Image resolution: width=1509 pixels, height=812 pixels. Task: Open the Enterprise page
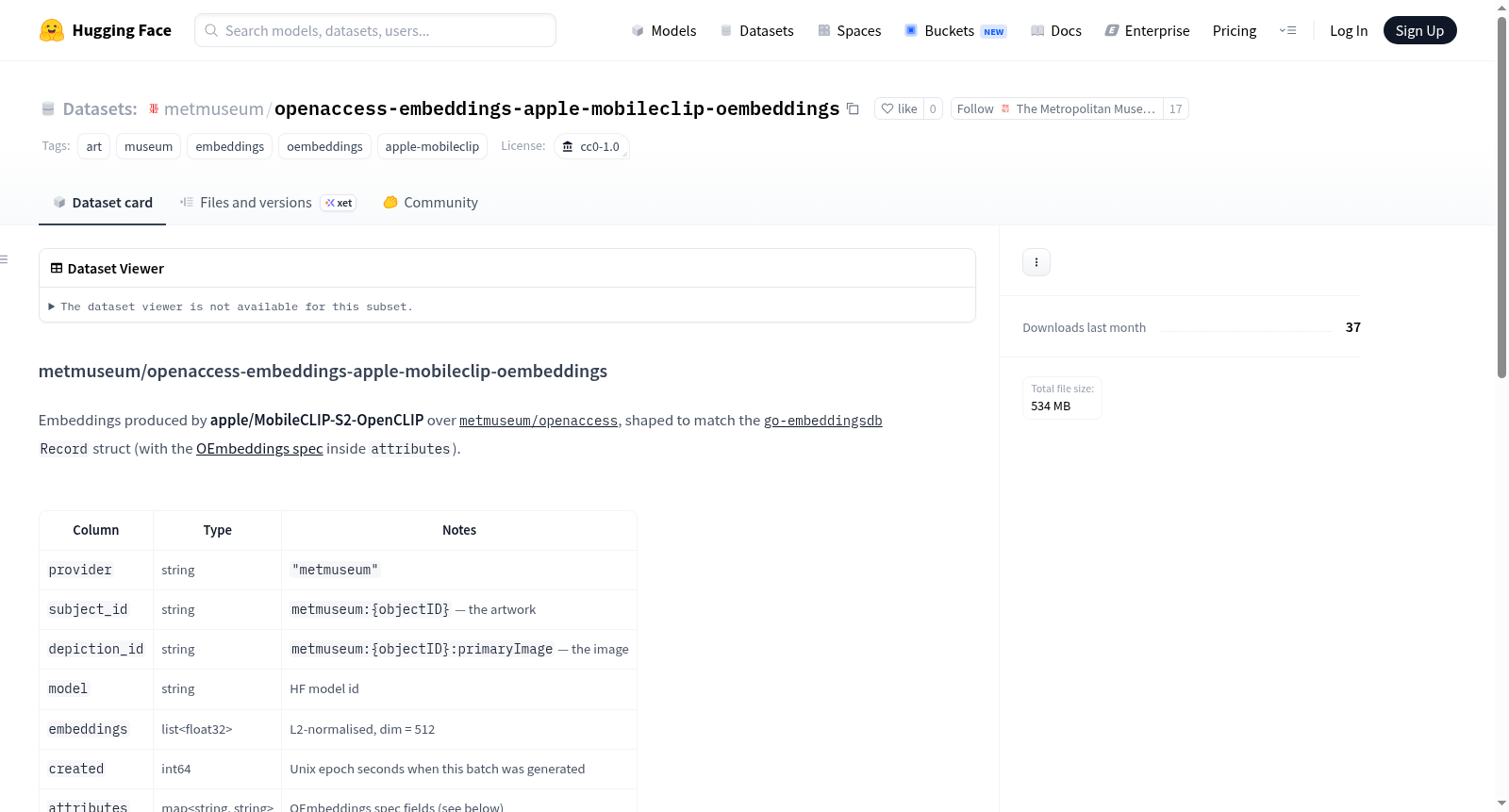[1147, 30]
